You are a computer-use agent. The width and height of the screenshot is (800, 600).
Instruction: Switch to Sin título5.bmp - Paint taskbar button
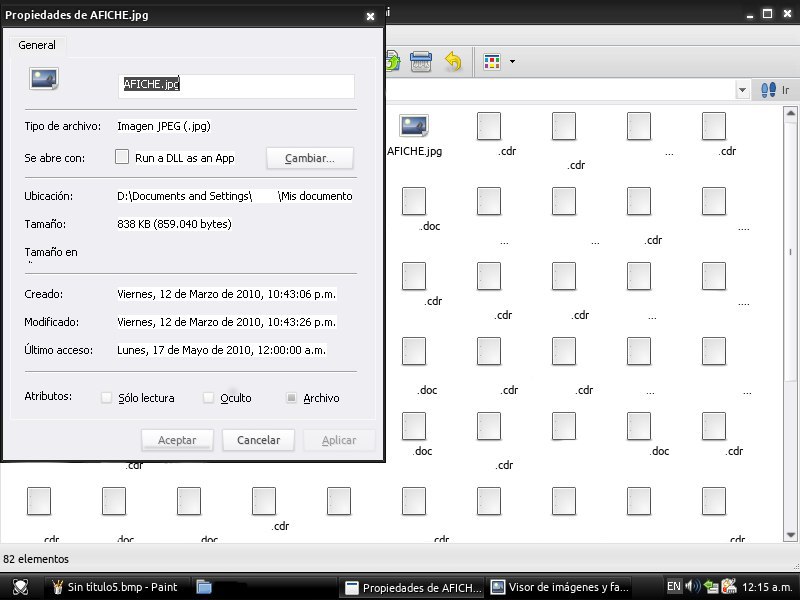[x=116, y=587]
